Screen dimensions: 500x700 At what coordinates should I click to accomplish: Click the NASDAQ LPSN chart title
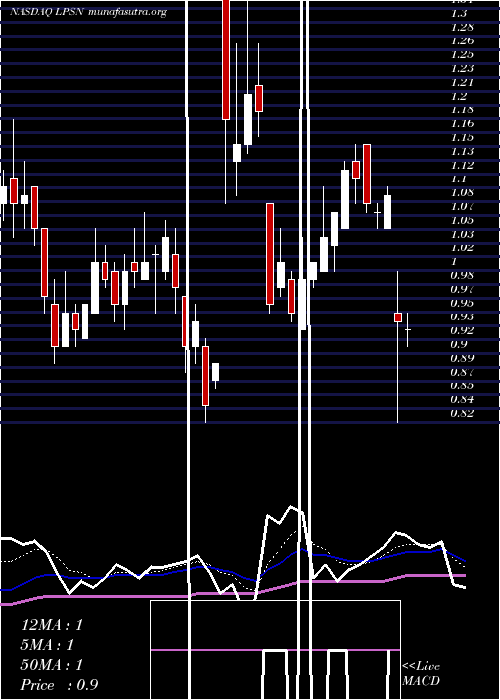pyautogui.click(x=48, y=12)
